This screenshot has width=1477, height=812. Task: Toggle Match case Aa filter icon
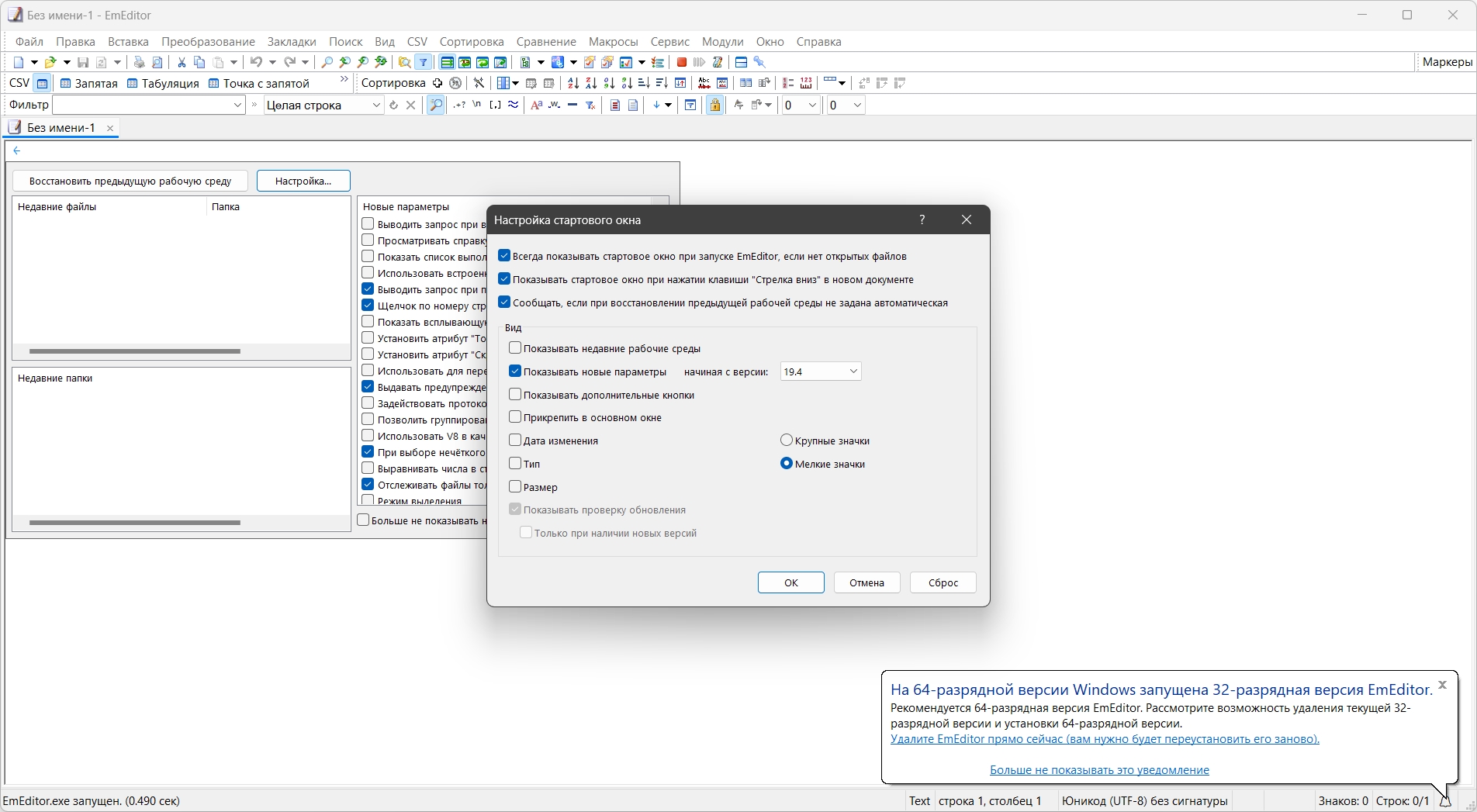[x=536, y=105]
